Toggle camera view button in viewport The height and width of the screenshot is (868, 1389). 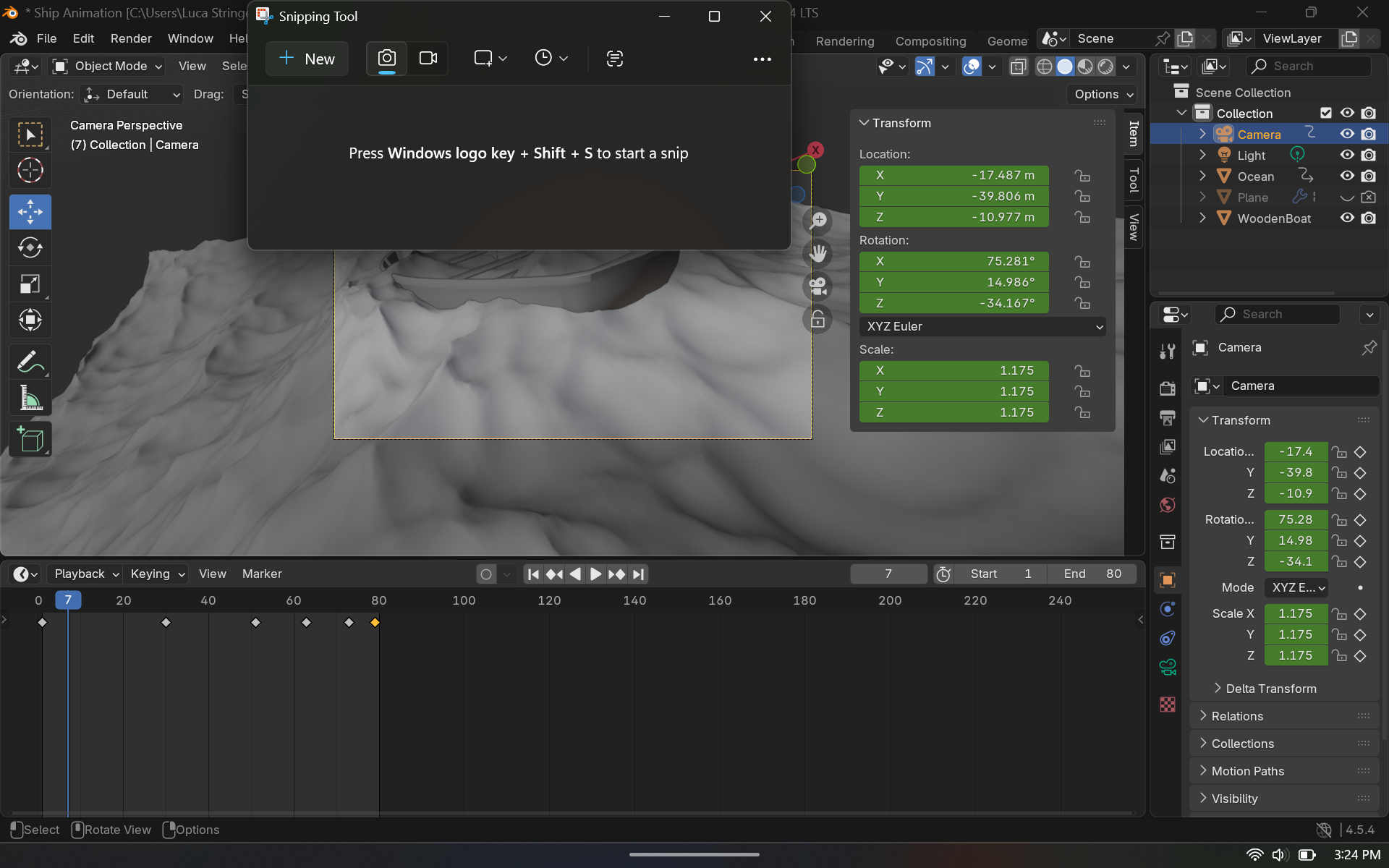[x=817, y=286]
